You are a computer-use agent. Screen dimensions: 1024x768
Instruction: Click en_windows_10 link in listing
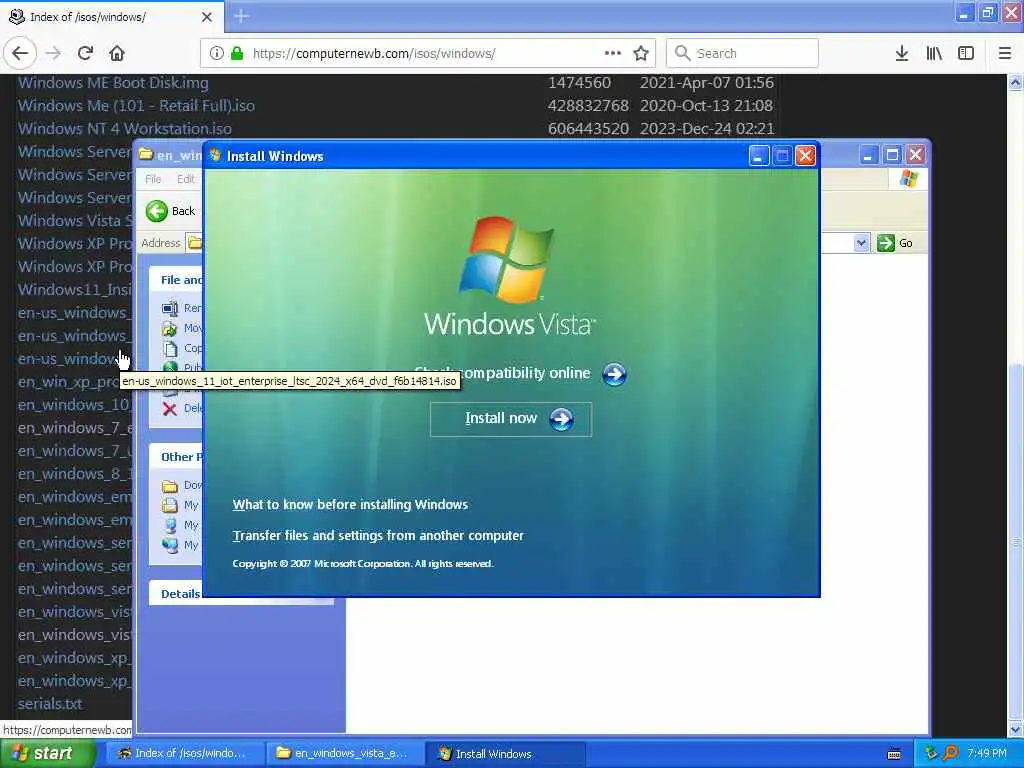coord(74,405)
